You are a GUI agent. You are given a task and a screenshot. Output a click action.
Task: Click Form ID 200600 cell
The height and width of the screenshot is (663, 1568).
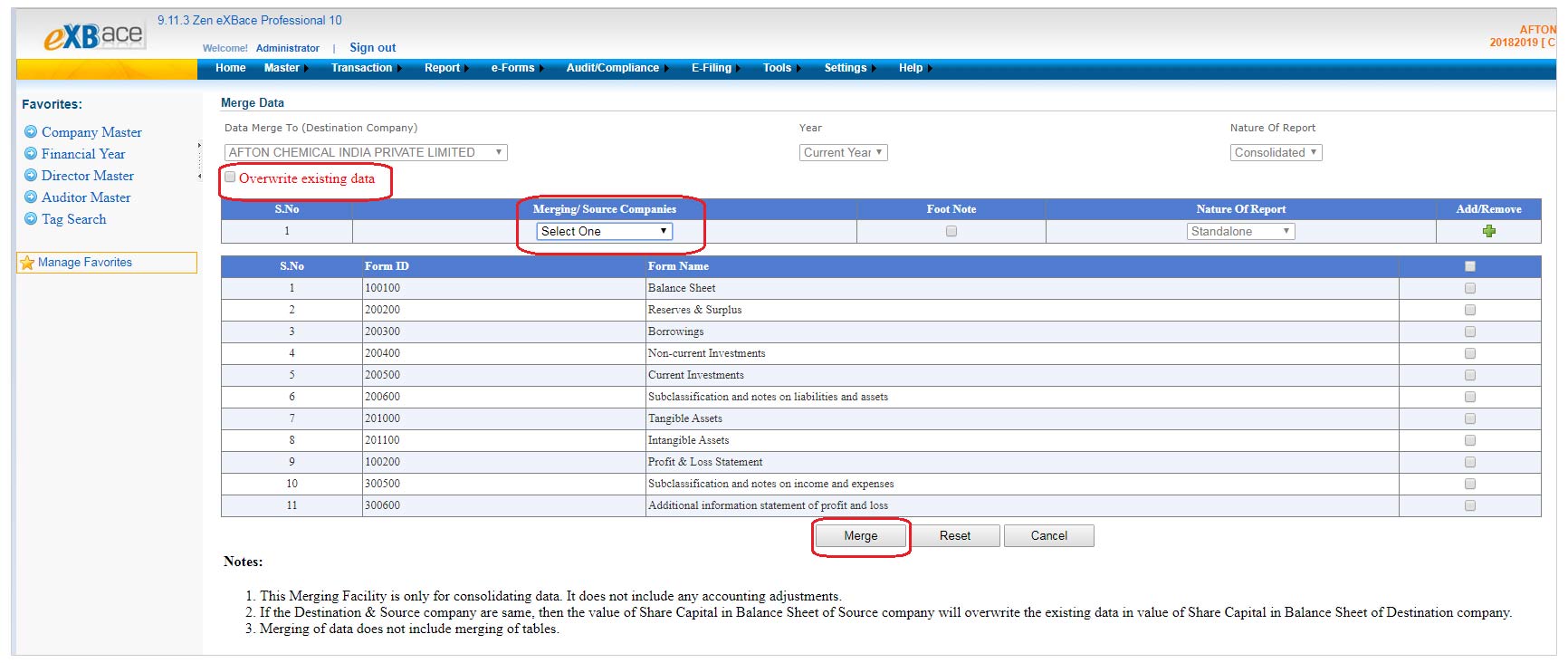(503, 397)
